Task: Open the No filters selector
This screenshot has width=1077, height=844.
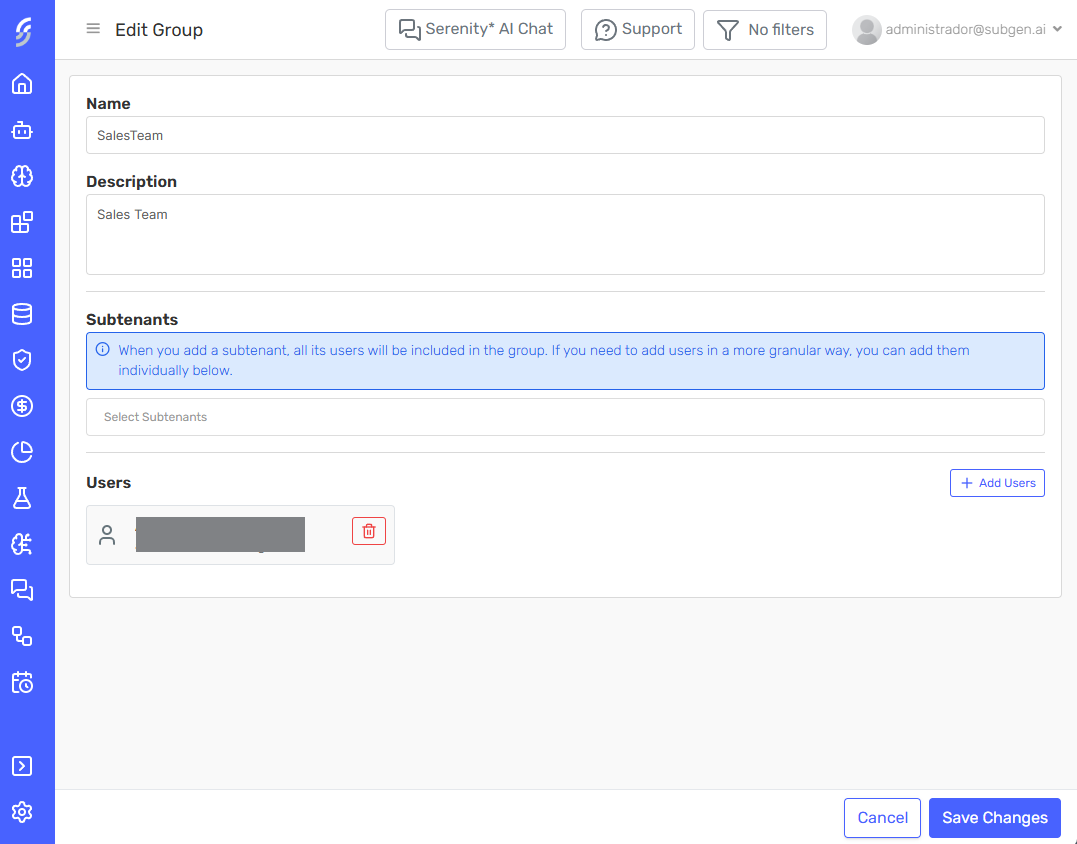Action: click(765, 29)
